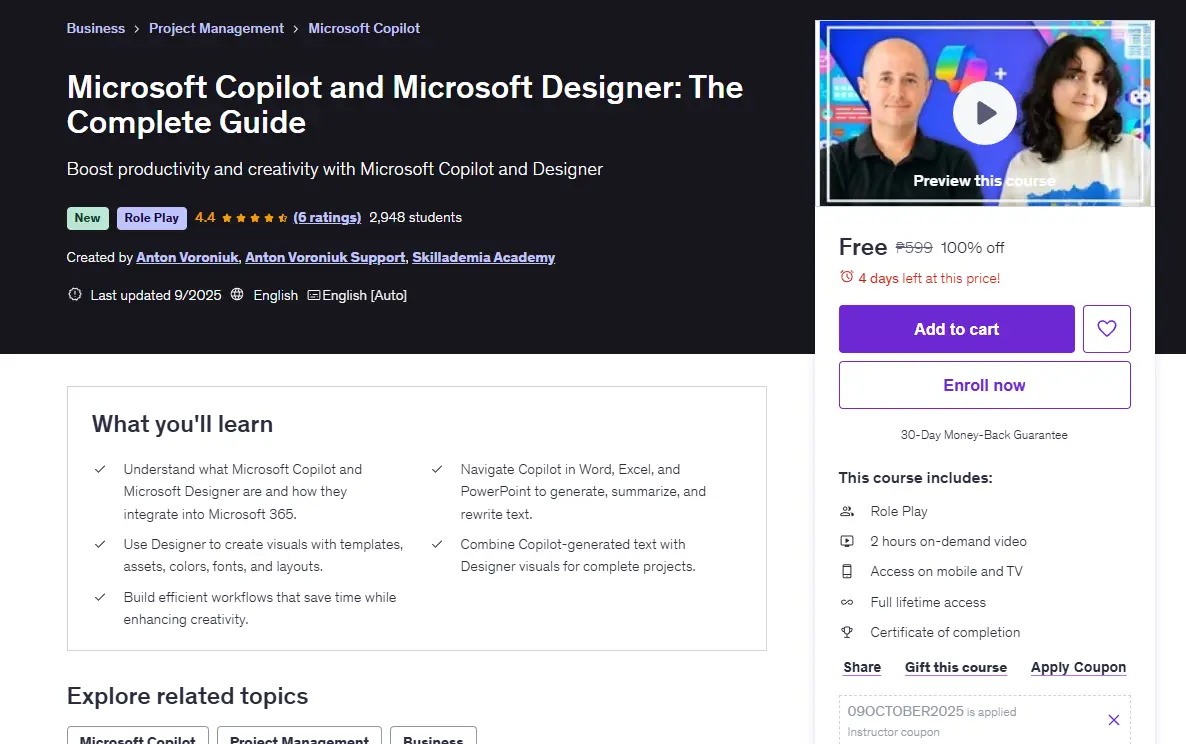Viewport: 1186px width, 744px height.
Task: Click 'Navigate Copilot in Word' learning point
Action: point(583,491)
